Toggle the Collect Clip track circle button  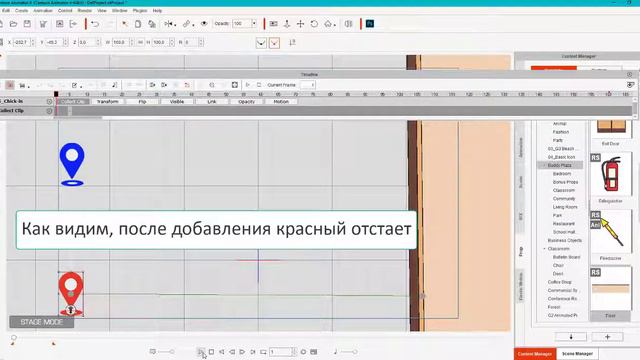pos(49,111)
